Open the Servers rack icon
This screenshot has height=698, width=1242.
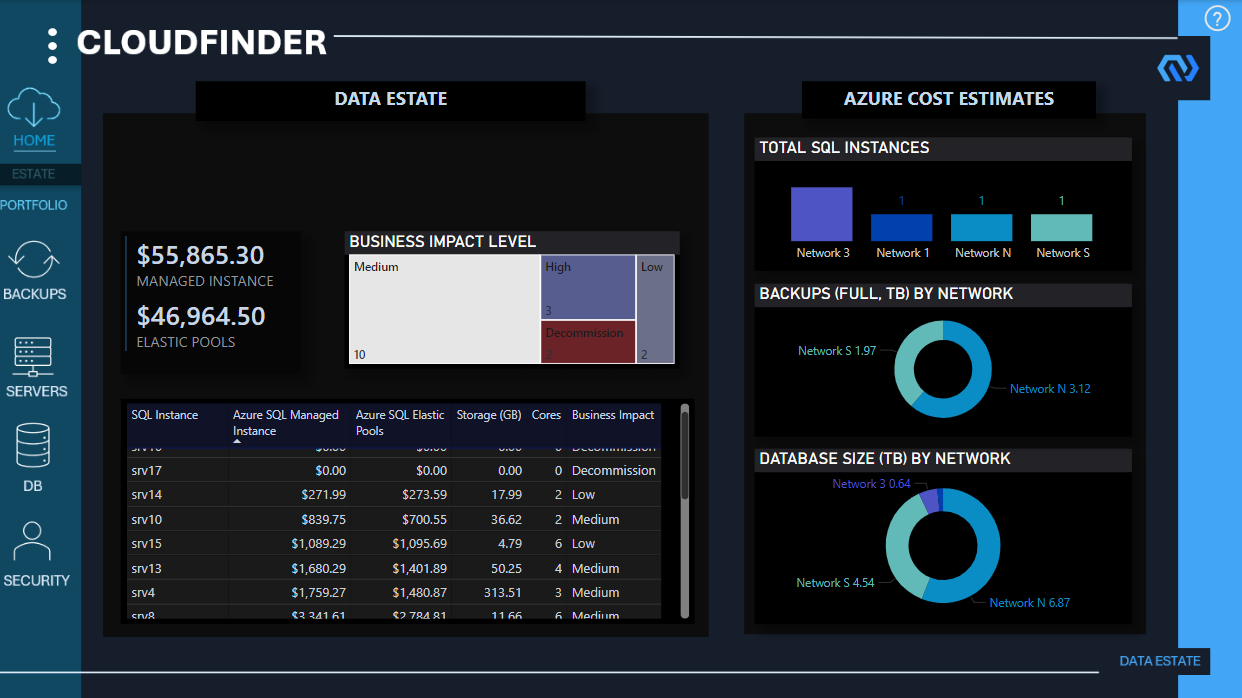coord(34,358)
